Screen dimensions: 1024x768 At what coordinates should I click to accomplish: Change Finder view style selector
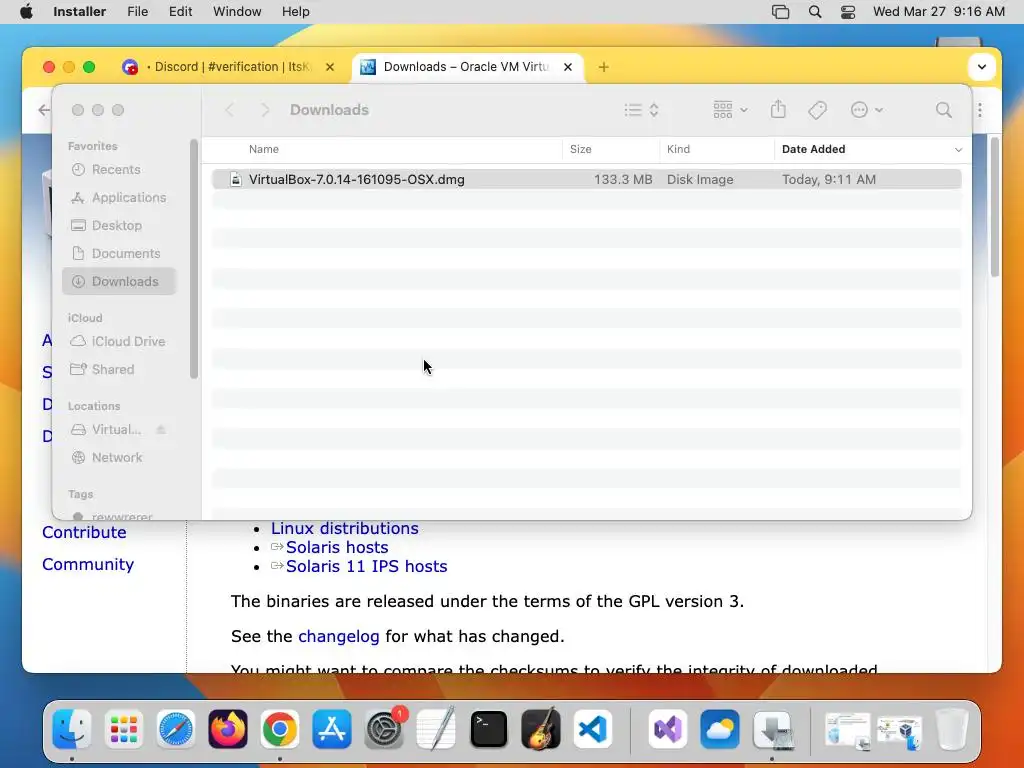tap(641, 110)
